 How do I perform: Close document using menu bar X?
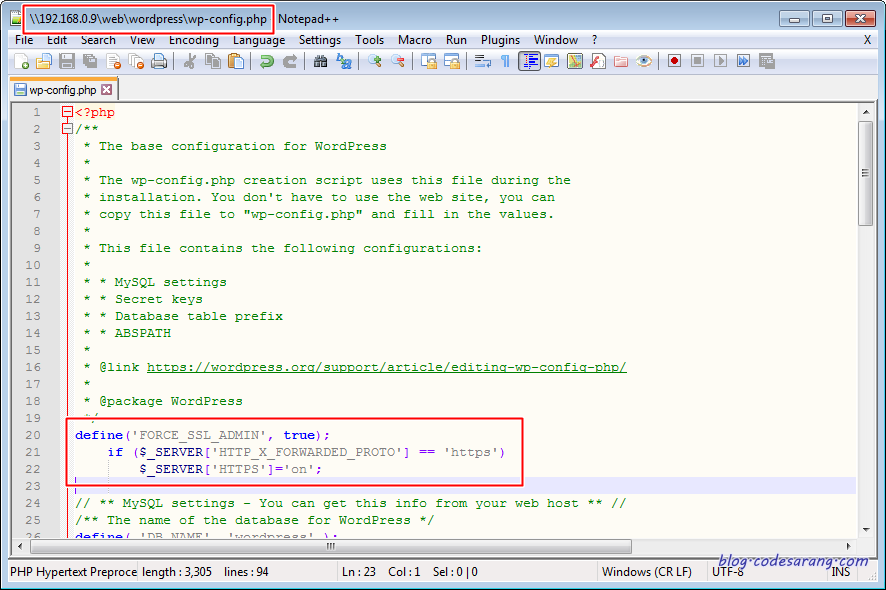point(867,40)
